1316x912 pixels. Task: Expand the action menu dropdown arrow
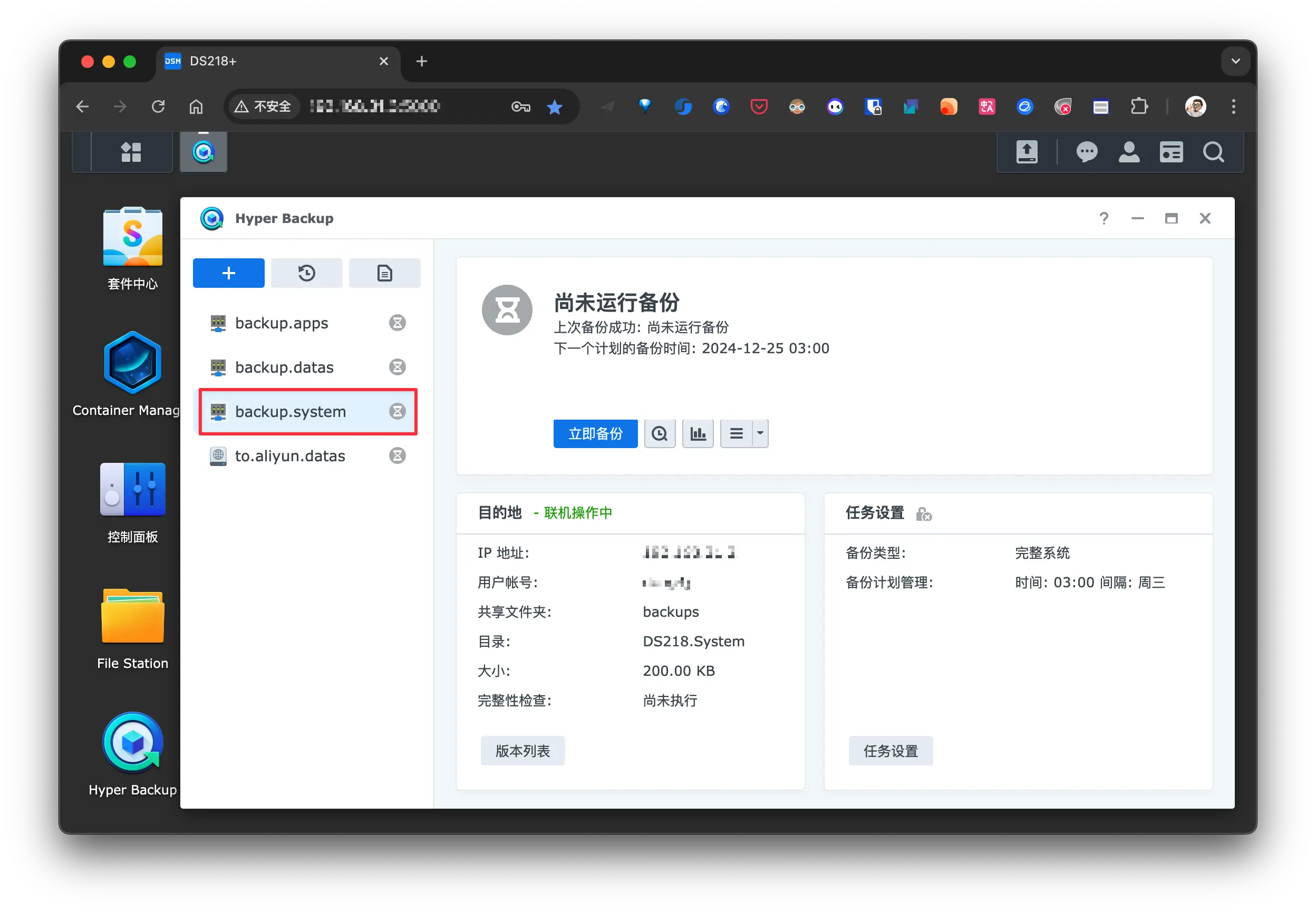(x=760, y=434)
